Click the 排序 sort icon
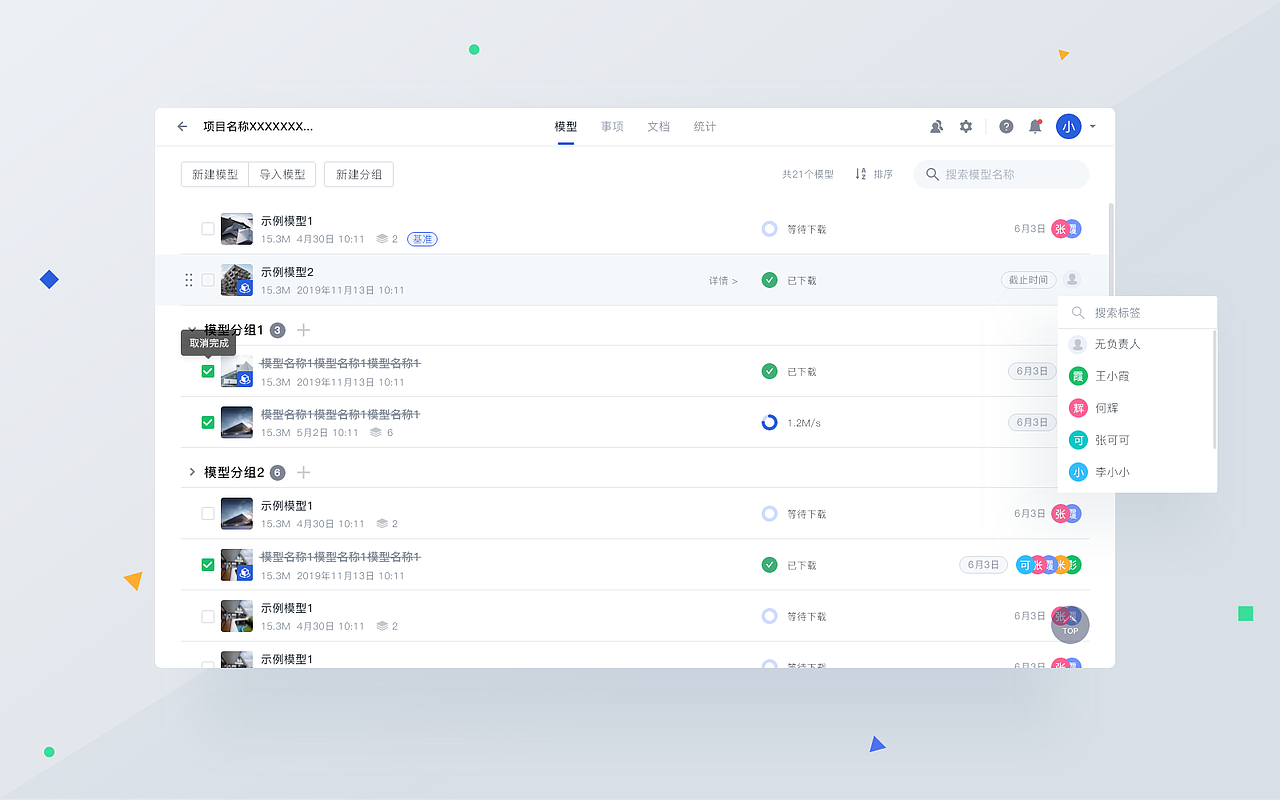Viewport: 1280px width, 800px height. click(x=860, y=174)
